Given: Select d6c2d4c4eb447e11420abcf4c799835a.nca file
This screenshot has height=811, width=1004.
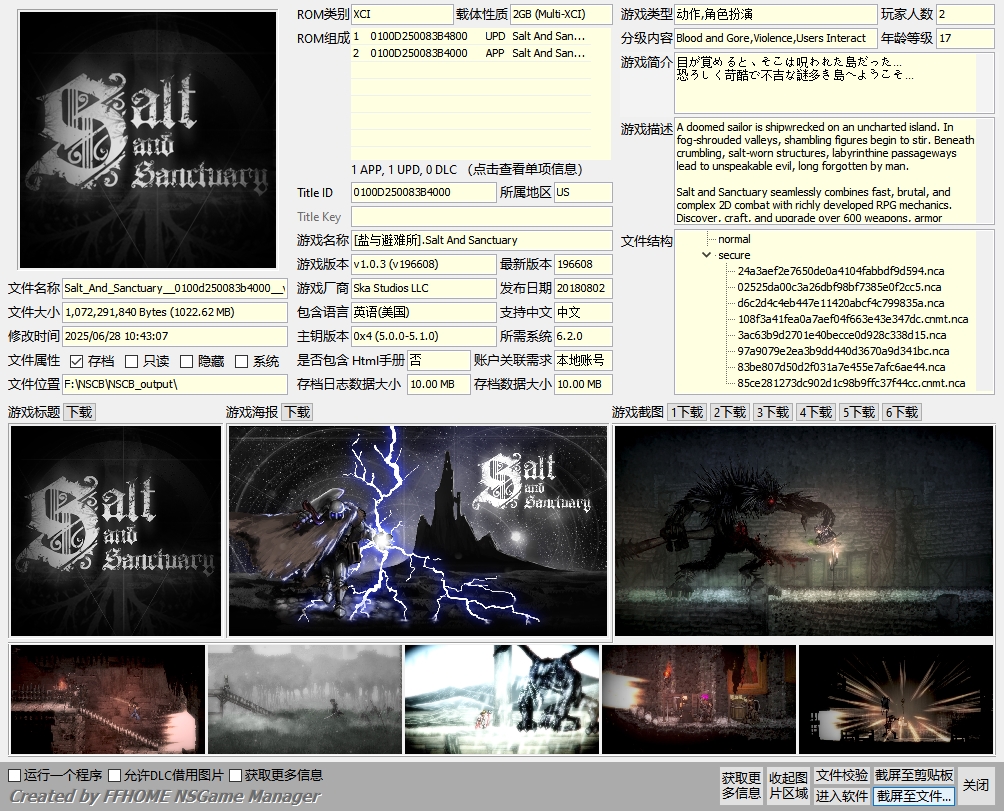Looking at the screenshot, I should [841, 303].
